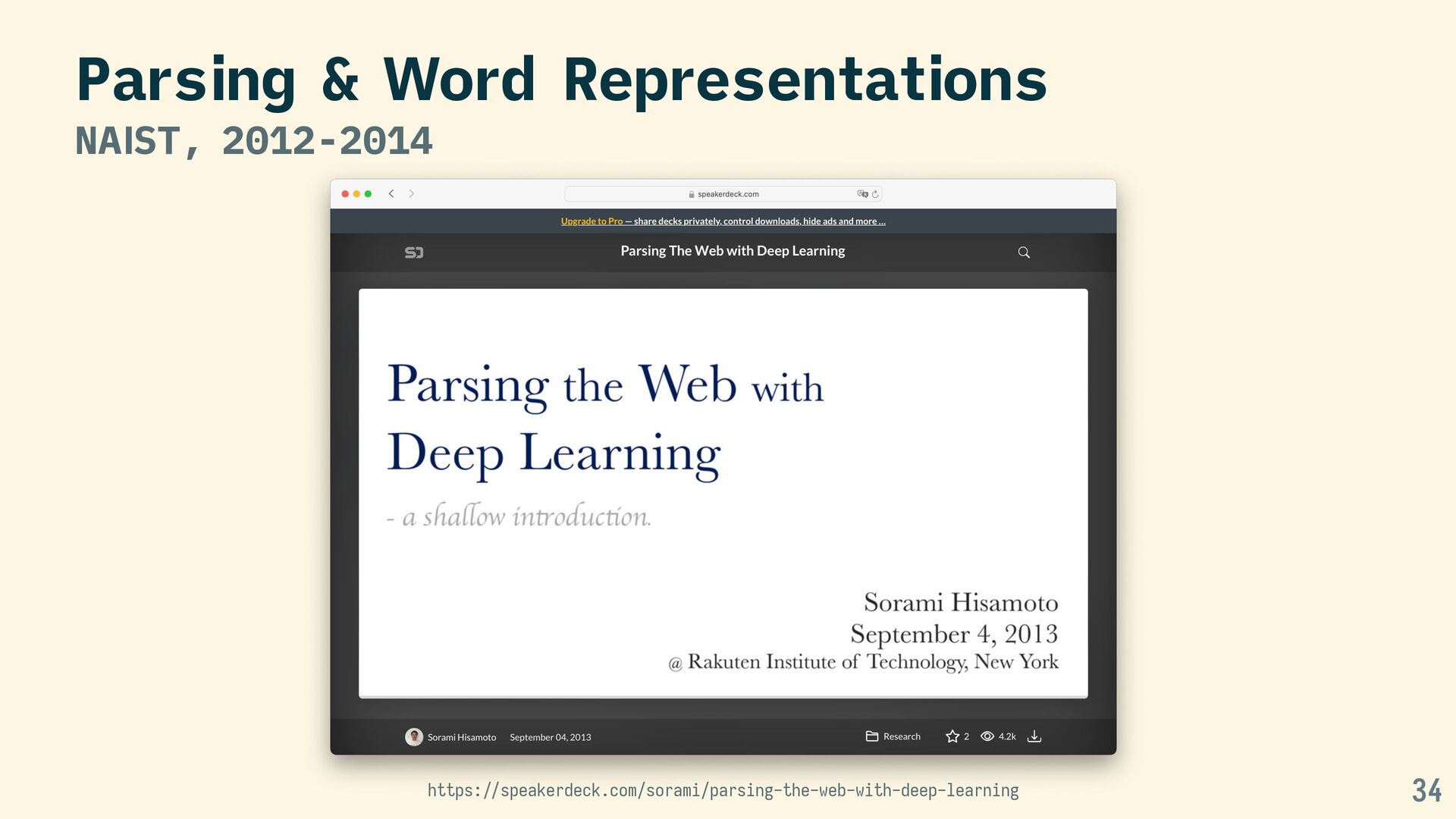Click the Speaker Deck logo icon
The height and width of the screenshot is (819, 1456).
pos(414,253)
